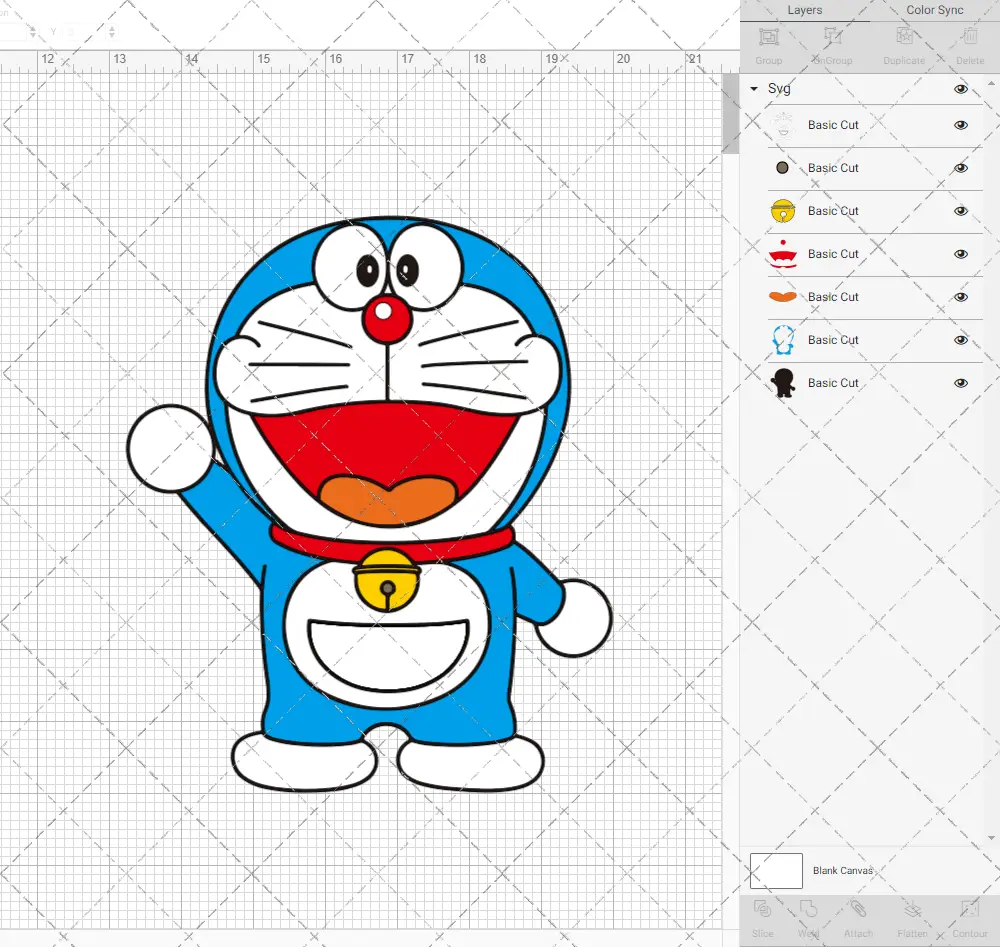The height and width of the screenshot is (947, 1000).
Task: Select the black silhouette layer thumbnail
Action: (x=783, y=383)
